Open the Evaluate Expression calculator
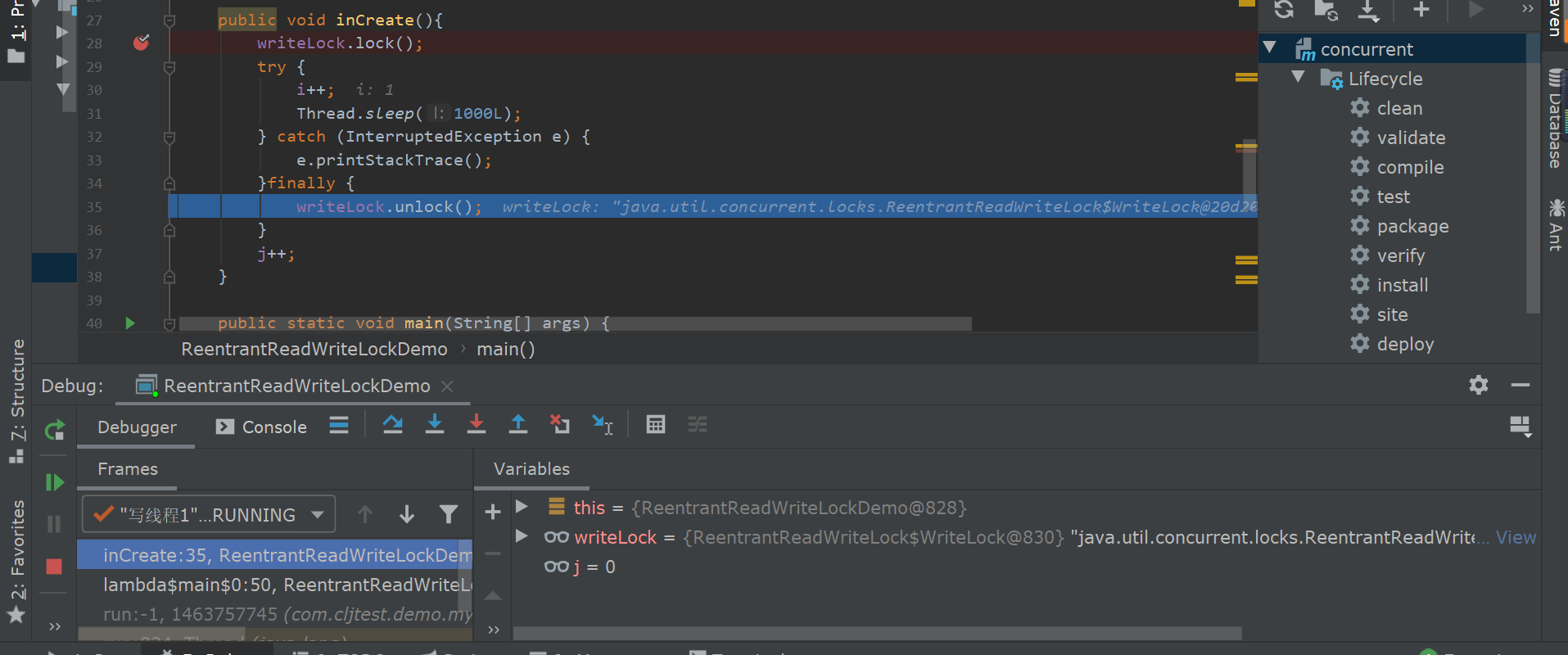This screenshot has height=655, width=1568. click(656, 424)
